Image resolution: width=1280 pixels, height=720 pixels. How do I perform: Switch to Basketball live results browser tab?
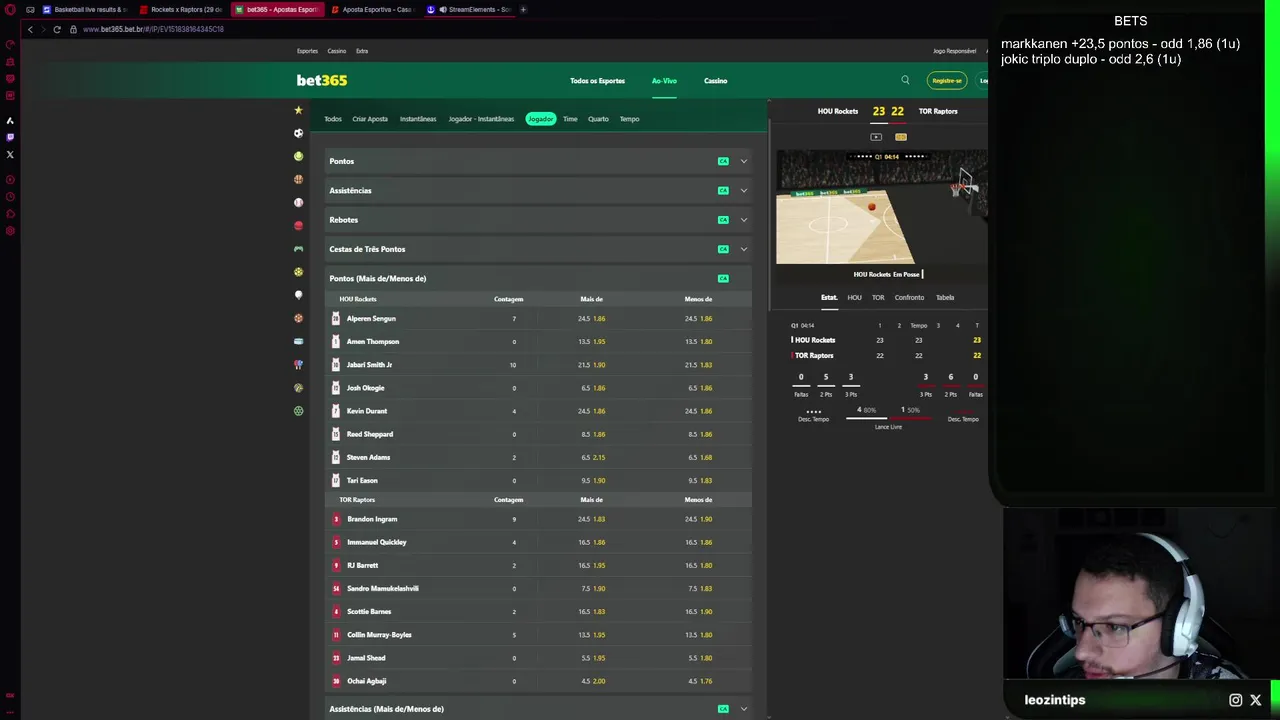tap(85, 9)
